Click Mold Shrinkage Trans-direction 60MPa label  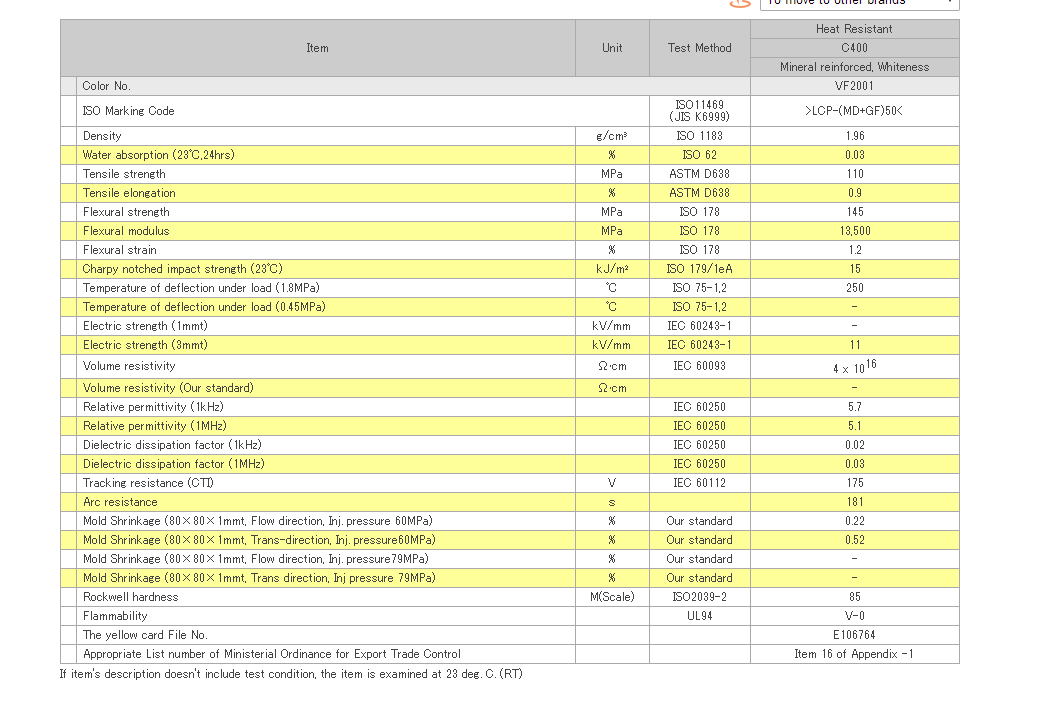[x=259, y=539]
